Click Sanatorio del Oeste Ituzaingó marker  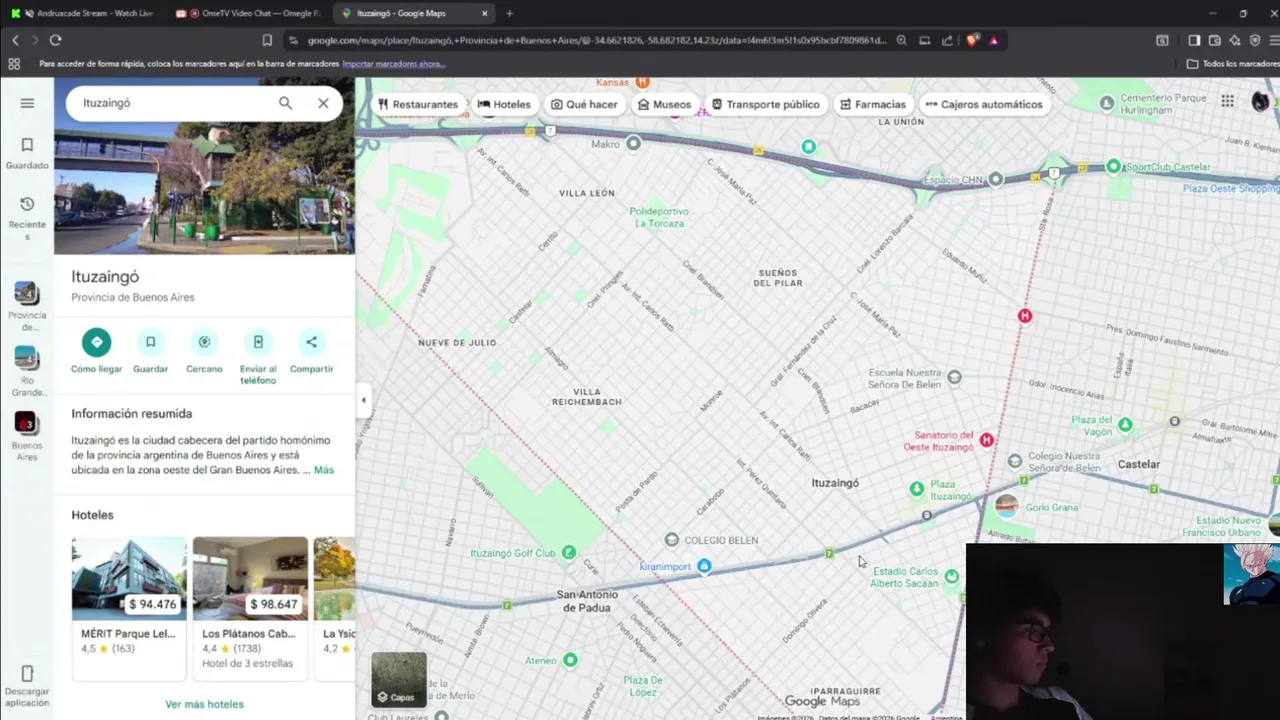point(987,440)
